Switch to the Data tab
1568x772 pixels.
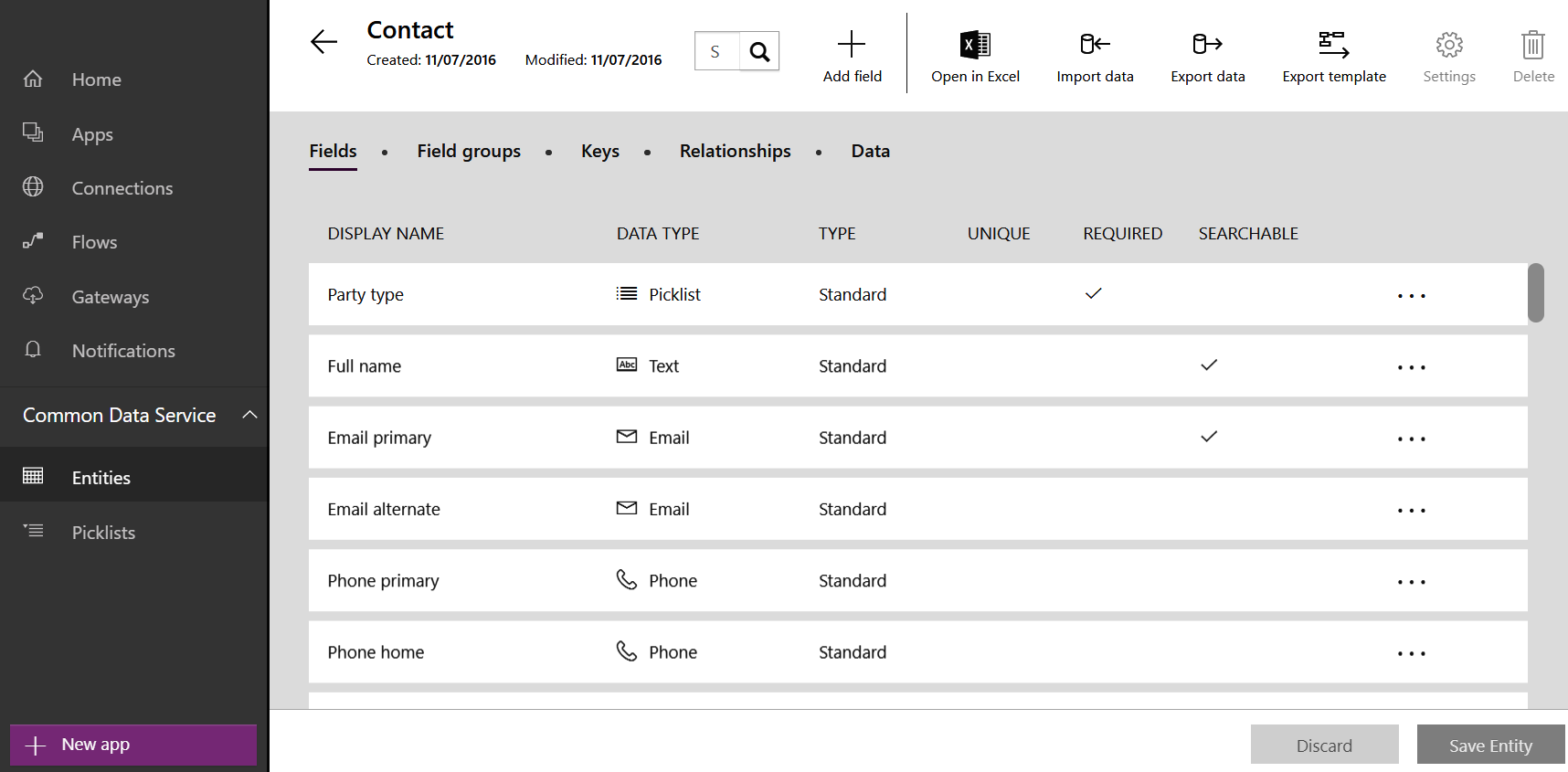point(871,151)
